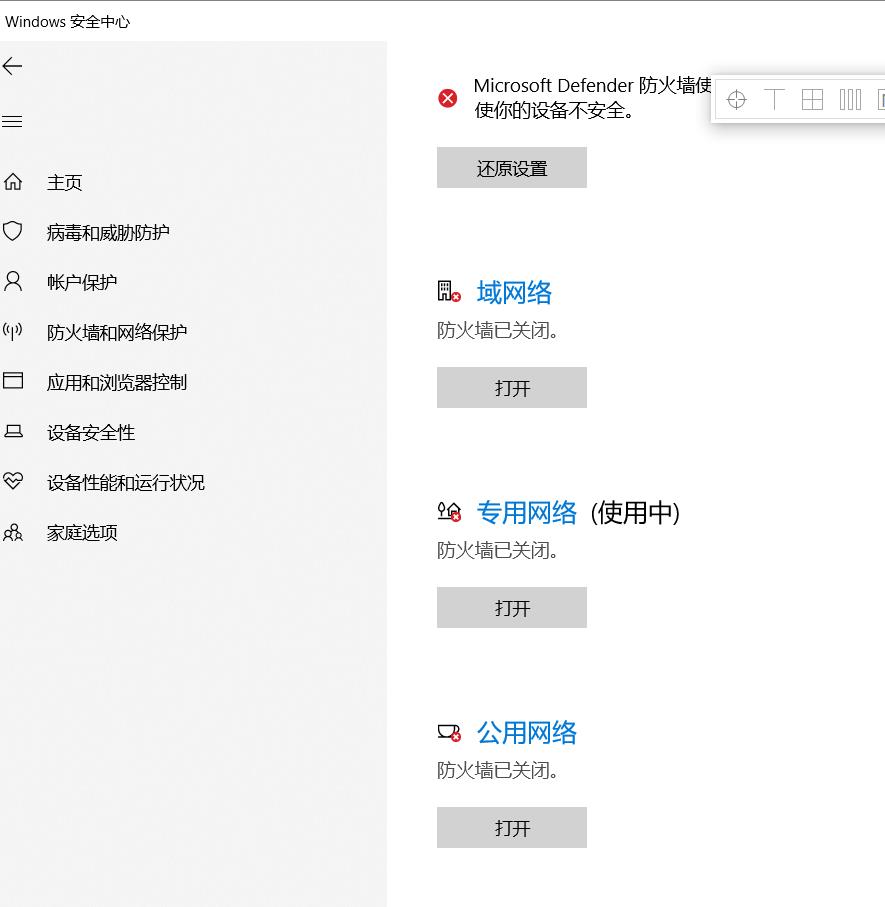Click the heart icon for device health
885x907 pixels.
tap(13, 481)
